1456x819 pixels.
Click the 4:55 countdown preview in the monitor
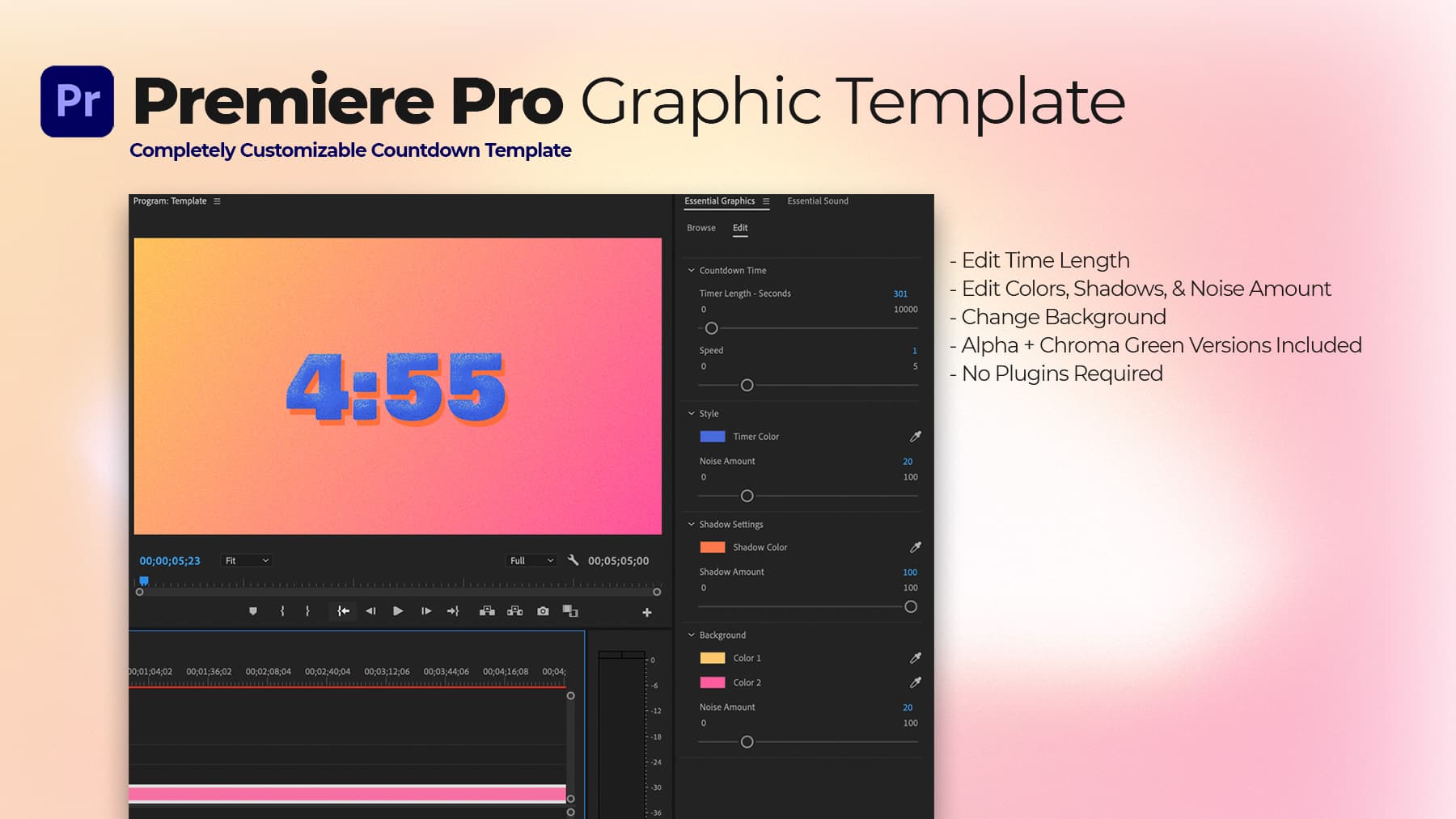(x=396, y=387)
